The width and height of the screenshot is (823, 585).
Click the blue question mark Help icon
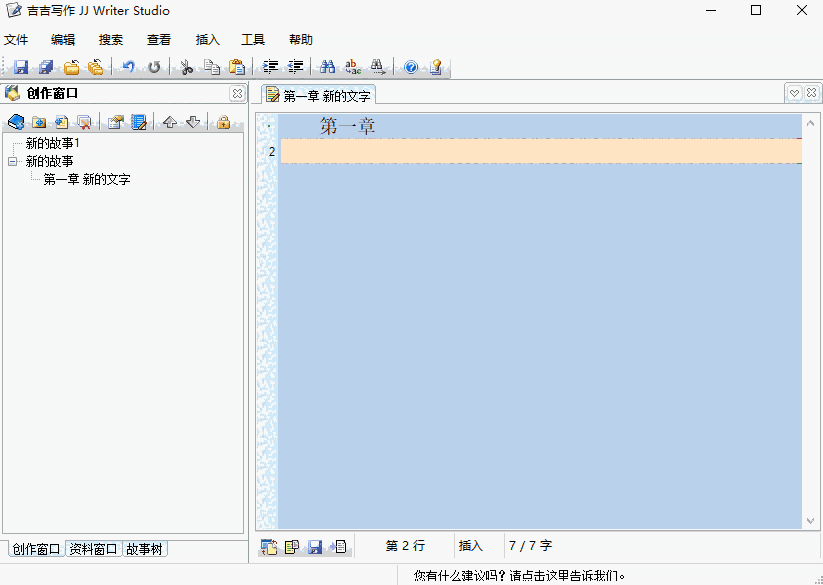click(x=410, y=67)
